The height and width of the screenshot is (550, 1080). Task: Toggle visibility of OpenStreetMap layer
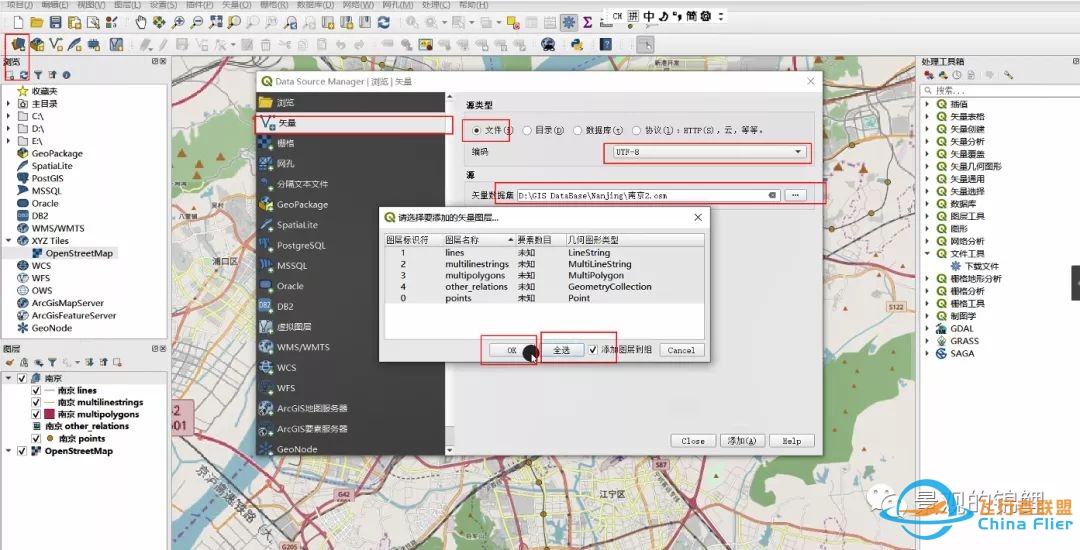coord(22,451)
